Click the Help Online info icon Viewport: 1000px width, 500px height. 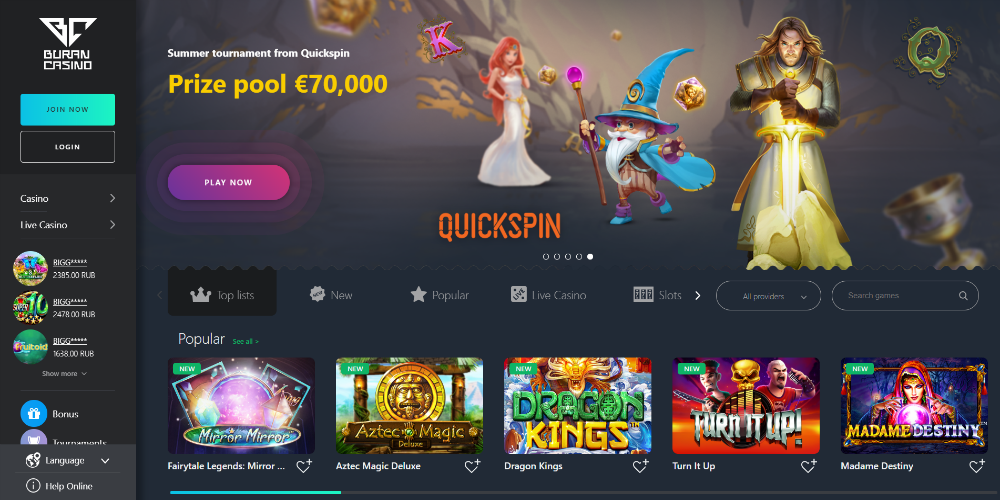tap(33, 486)
